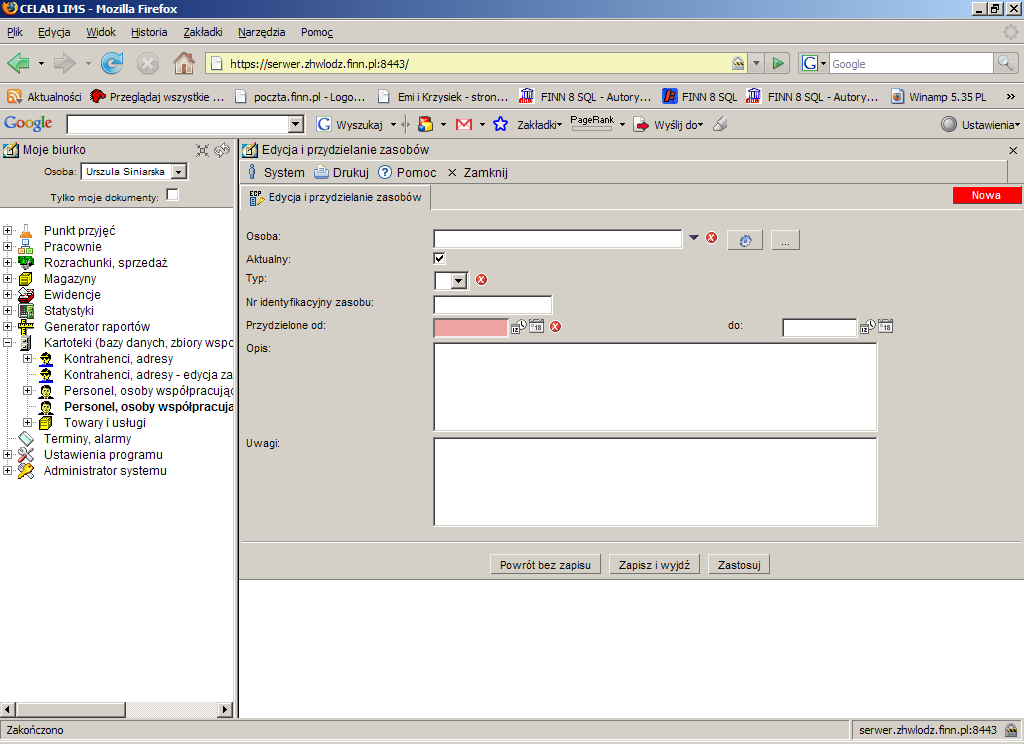The height and width of the screenshot is (744, 1024).
Task: Open the Osoba dropdown in Moje biurko
Action: click(x=179, y=172)
